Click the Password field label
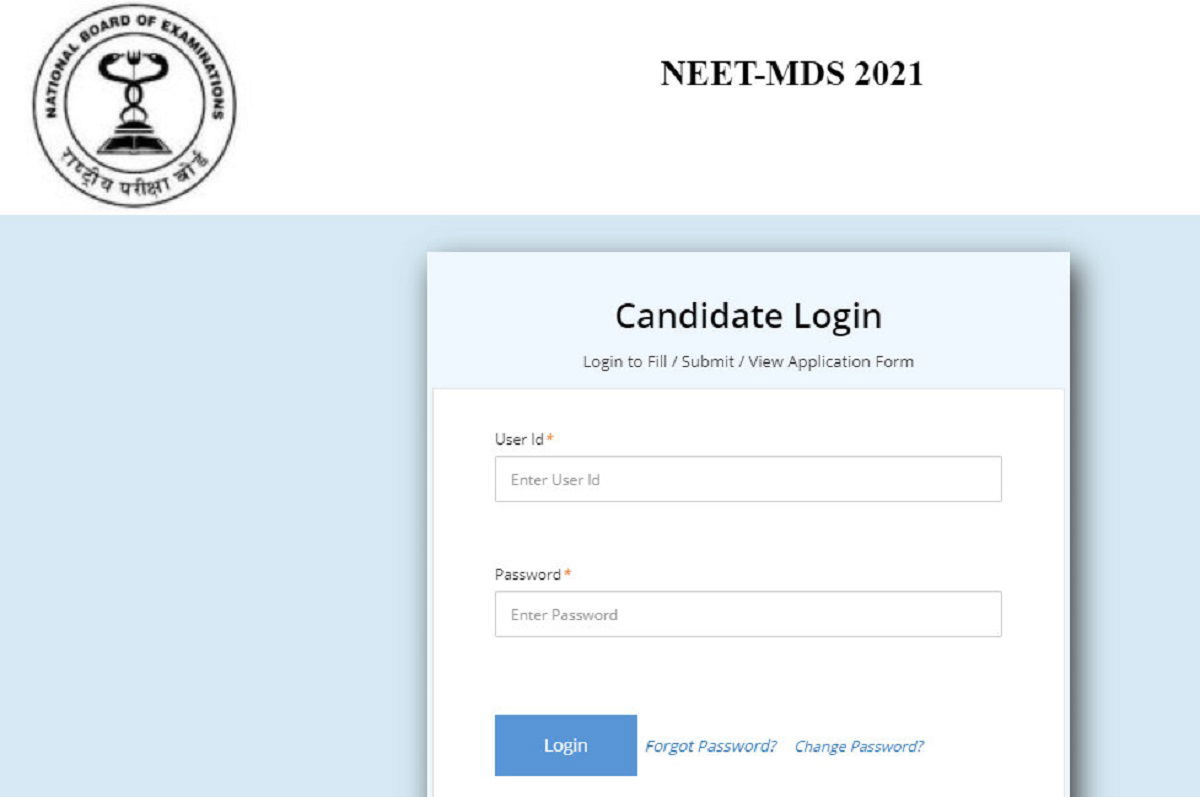Viewport: 1200px width, 797px height. [527, 574]
